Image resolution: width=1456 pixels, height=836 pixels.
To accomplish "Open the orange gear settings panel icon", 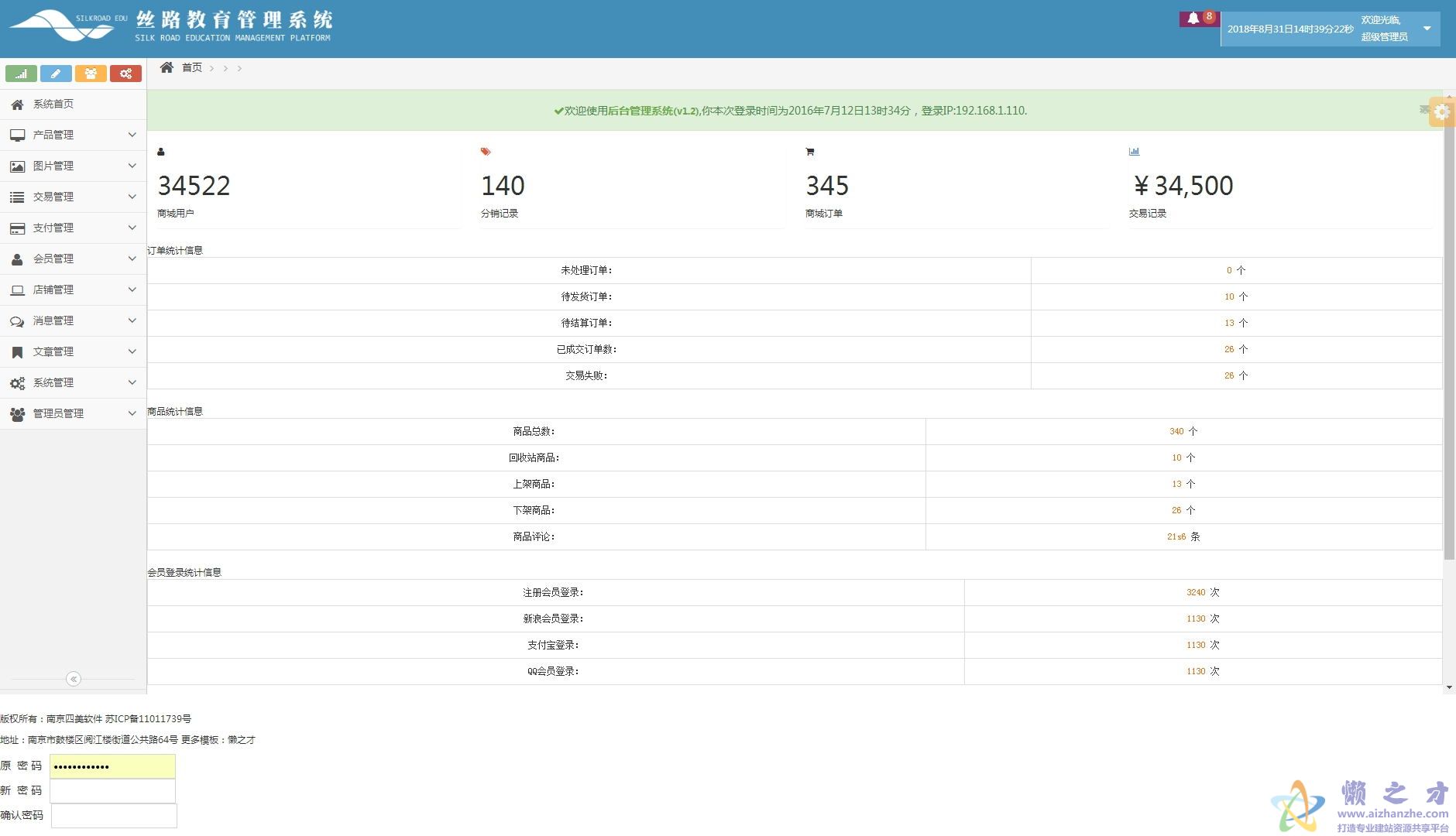I will [x=1441, y=111].
